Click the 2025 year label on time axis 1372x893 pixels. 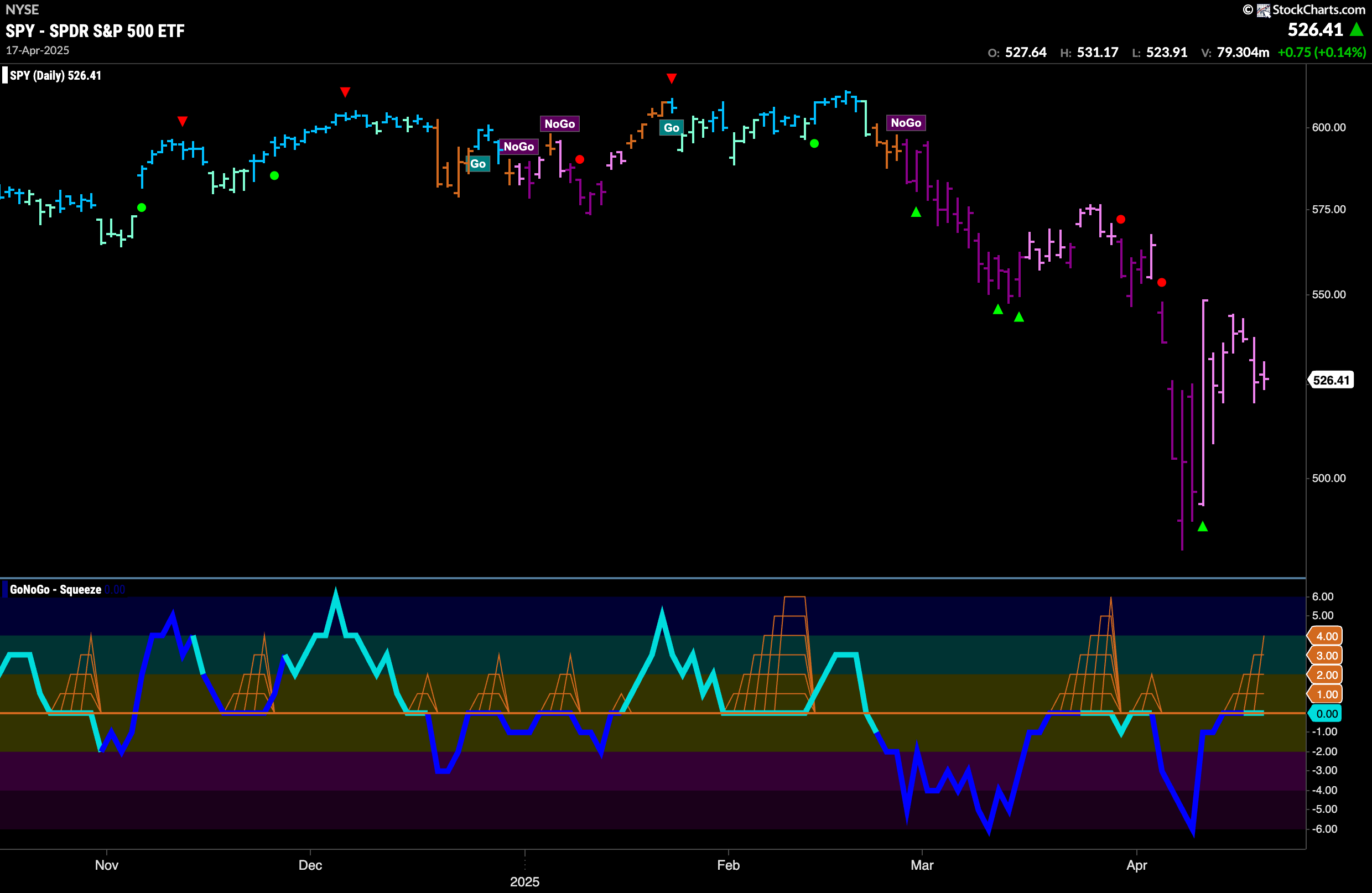(x=524, y=881)
